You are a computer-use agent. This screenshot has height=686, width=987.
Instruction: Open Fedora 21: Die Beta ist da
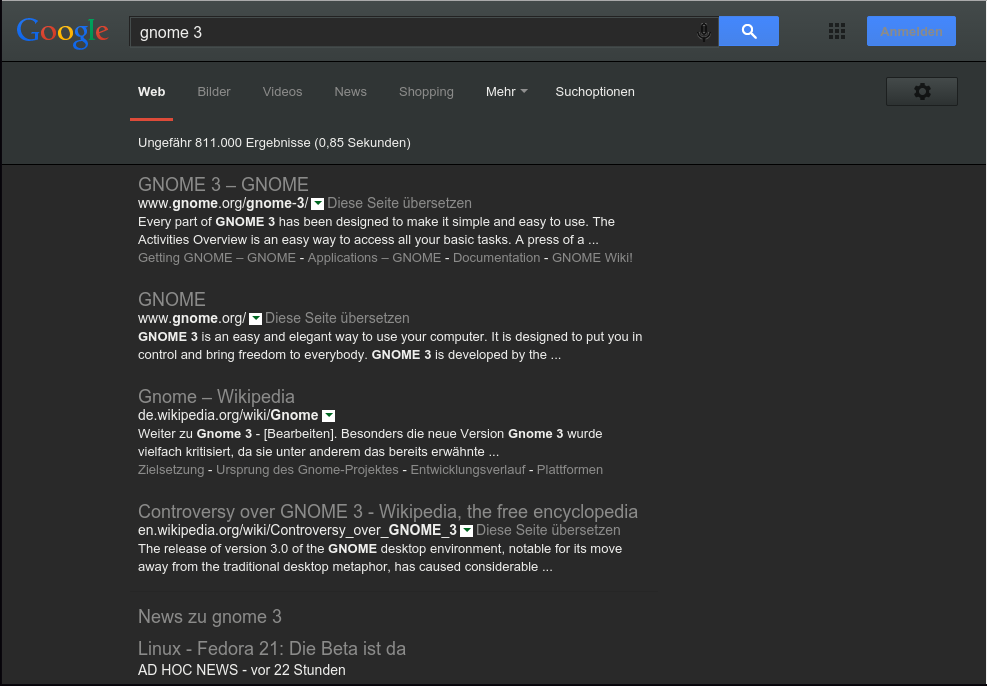[x=272, y=649]
